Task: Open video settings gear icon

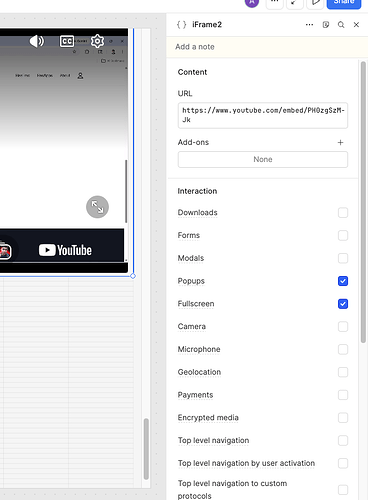Action: tap(97, 41)
